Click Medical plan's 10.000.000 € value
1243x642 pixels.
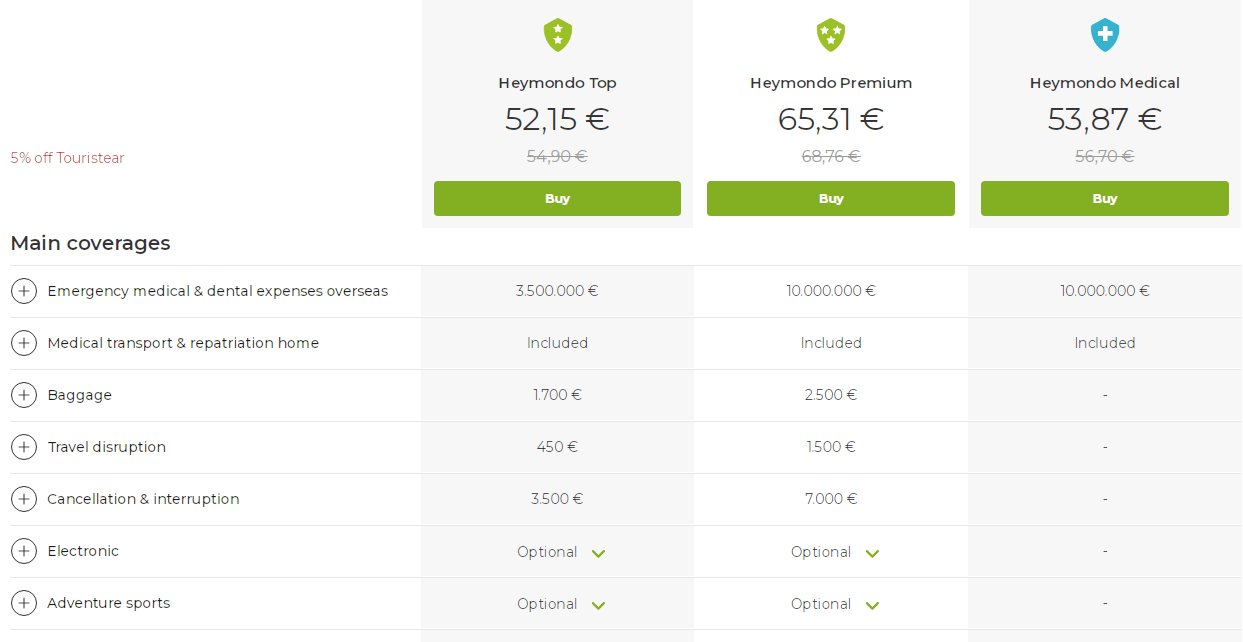click(x=1105, y=291)
